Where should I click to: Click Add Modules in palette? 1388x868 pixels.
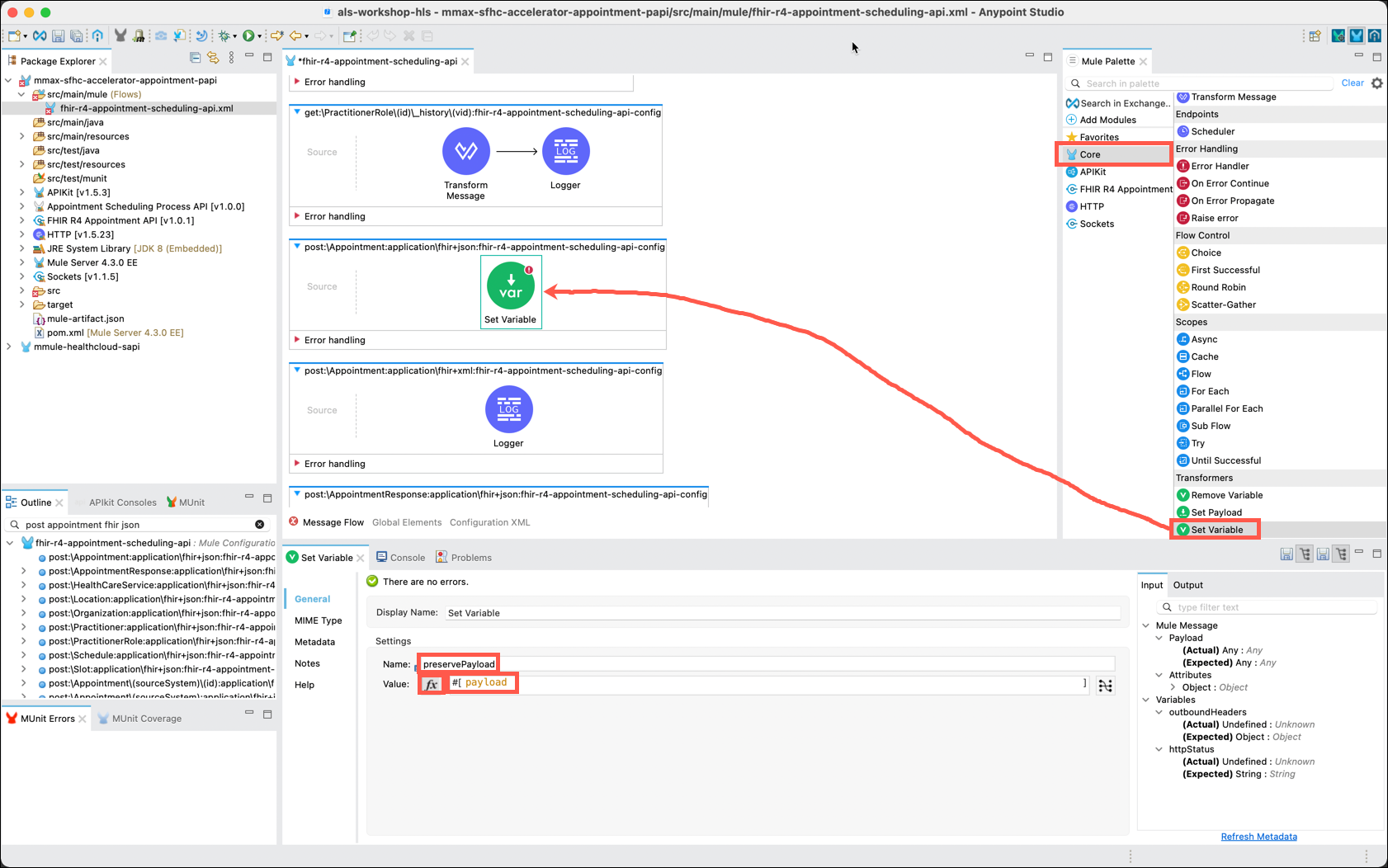pyautogui.click(x=1102, y=120)
